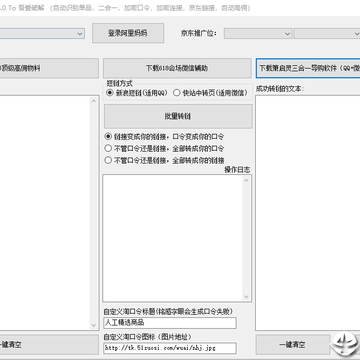Click scroll-up arrow of left text area
The height and width of the screenshot is (360, 360).
[x=94, y=101]
